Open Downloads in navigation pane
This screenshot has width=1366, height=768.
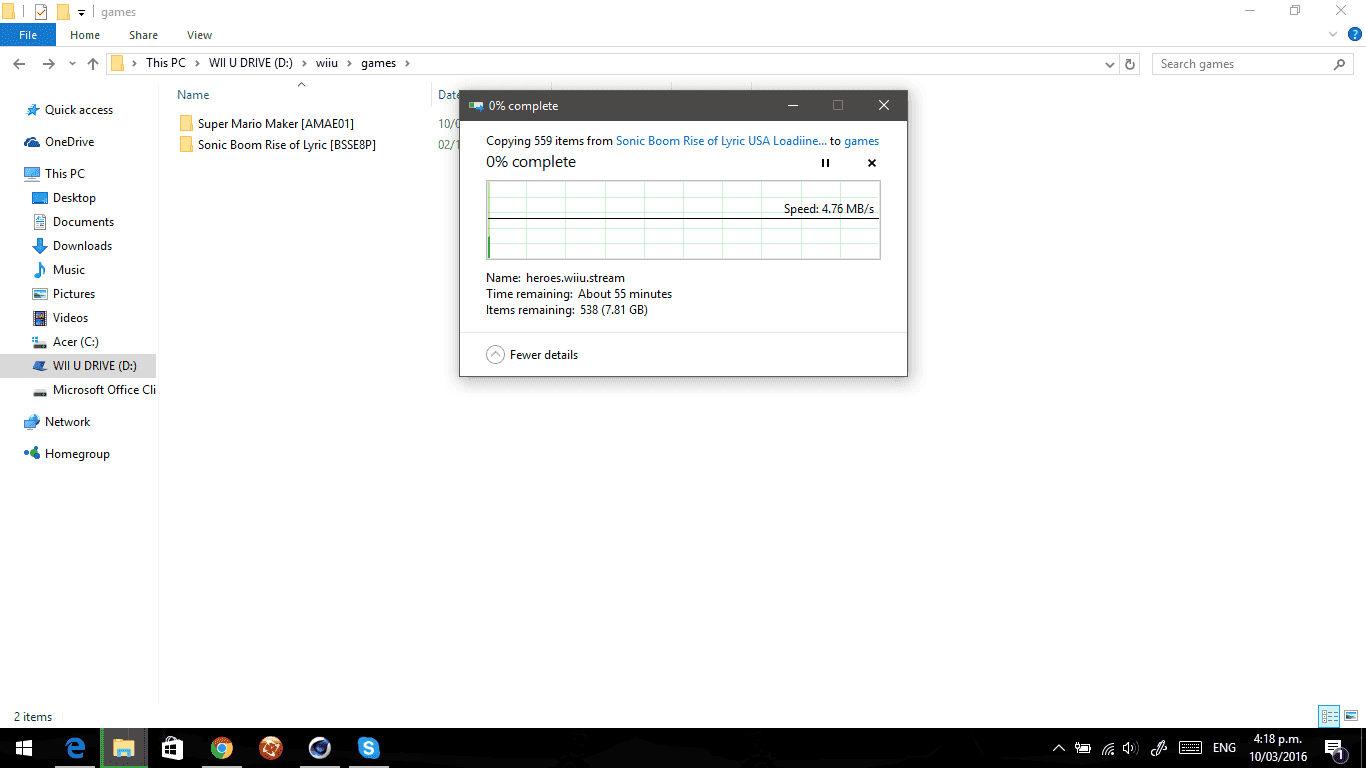click(72, 246)
